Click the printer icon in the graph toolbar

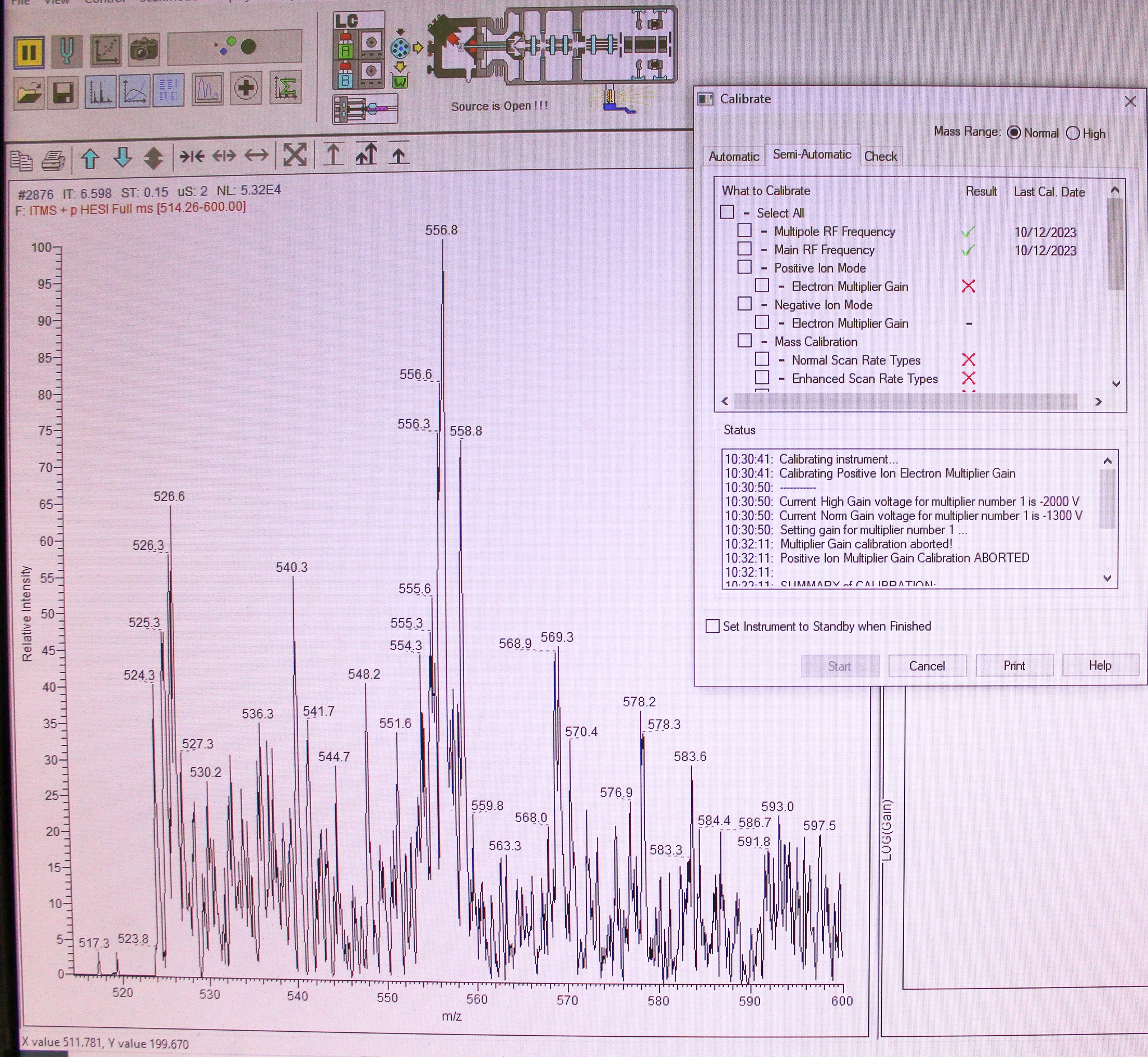(54, 160)
